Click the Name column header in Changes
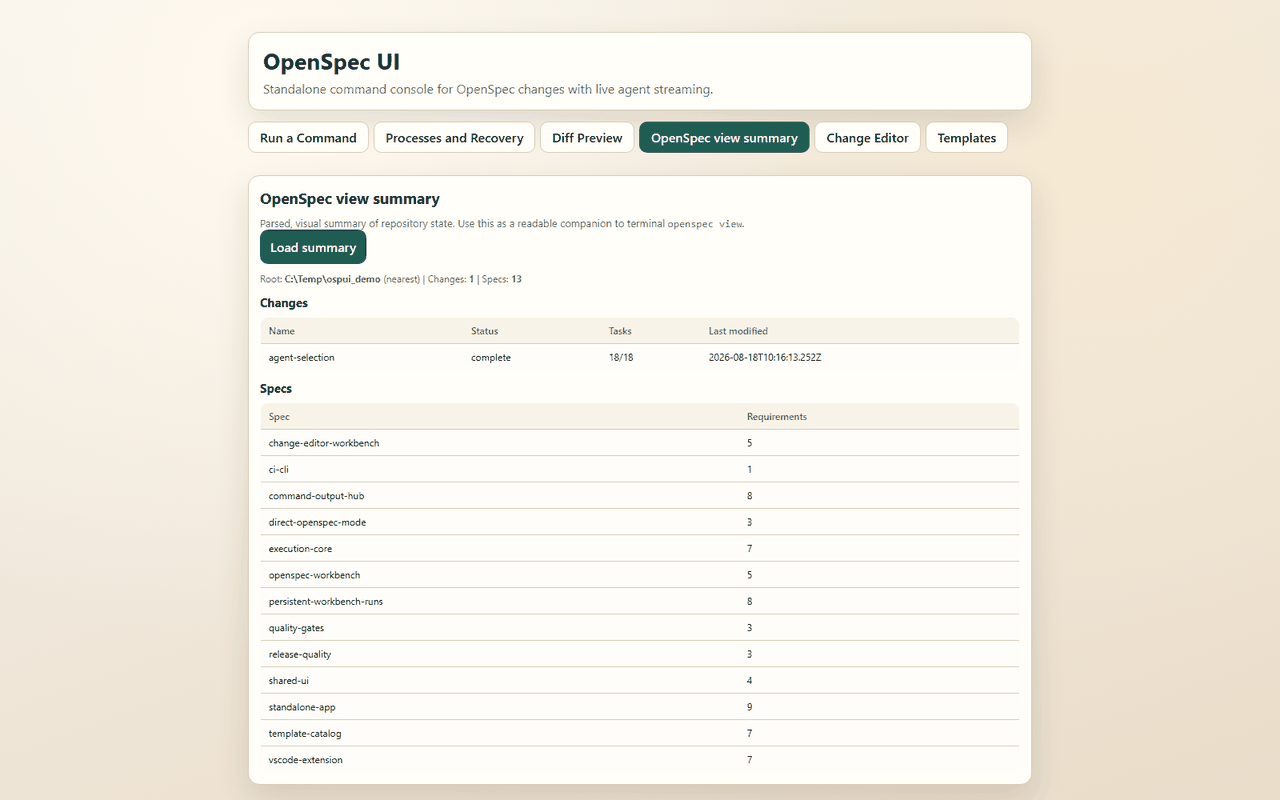Viewport: 1280px width, 800px height. click(x=282, y=331)
